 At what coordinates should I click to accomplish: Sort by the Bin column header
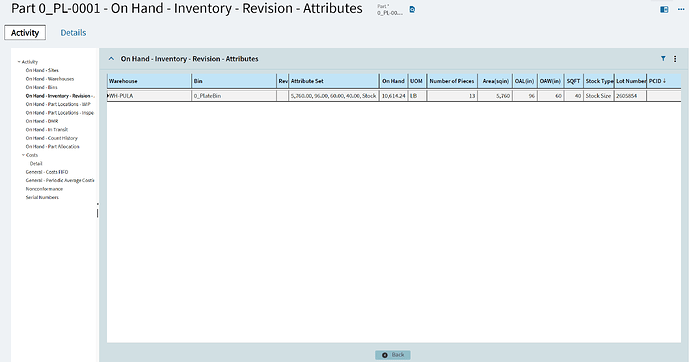[x=234, y=81]
